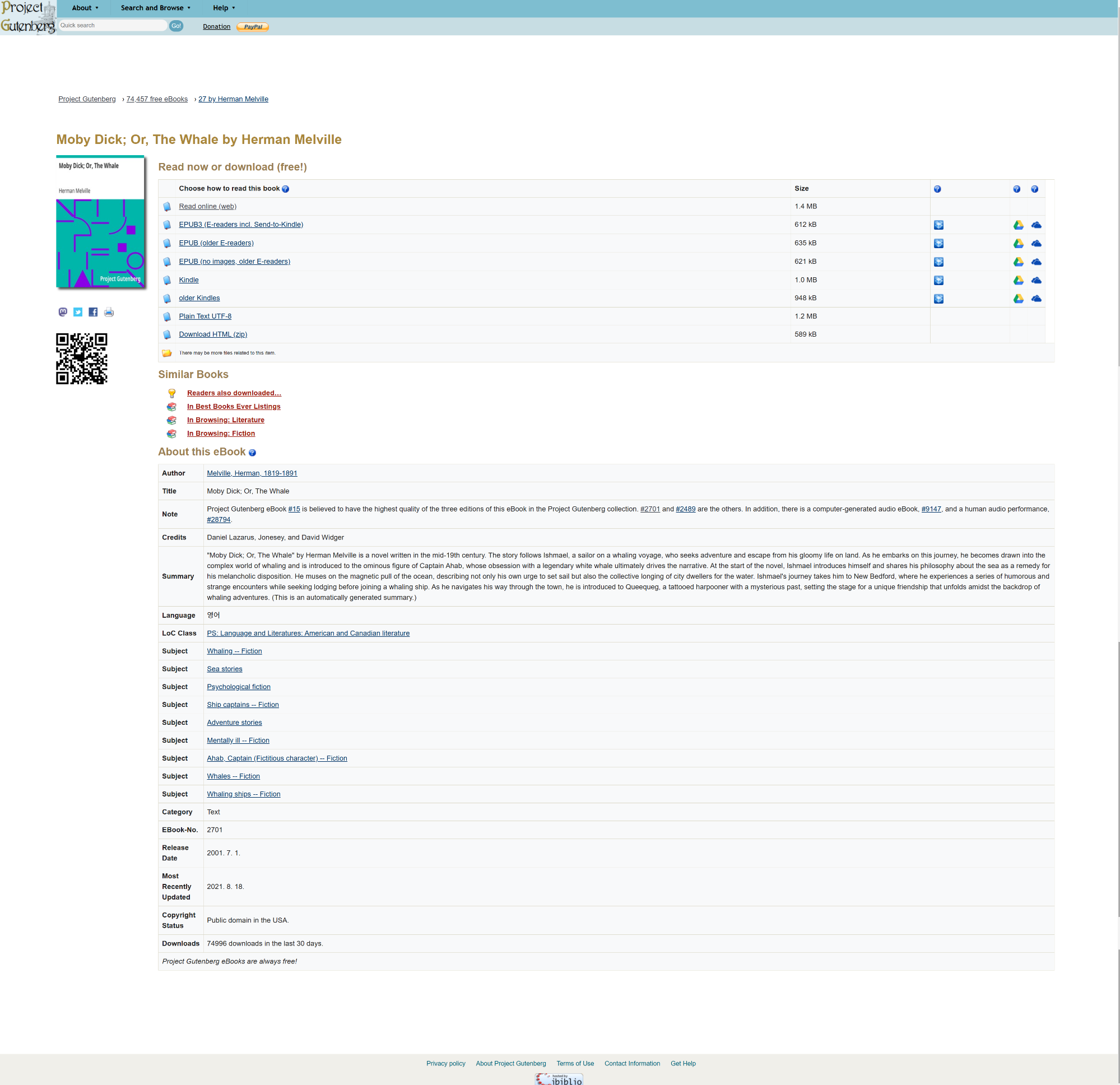Click help icon next to Choose how to read
Viewport: 1120px width, 1085px height.
[285, 189]
